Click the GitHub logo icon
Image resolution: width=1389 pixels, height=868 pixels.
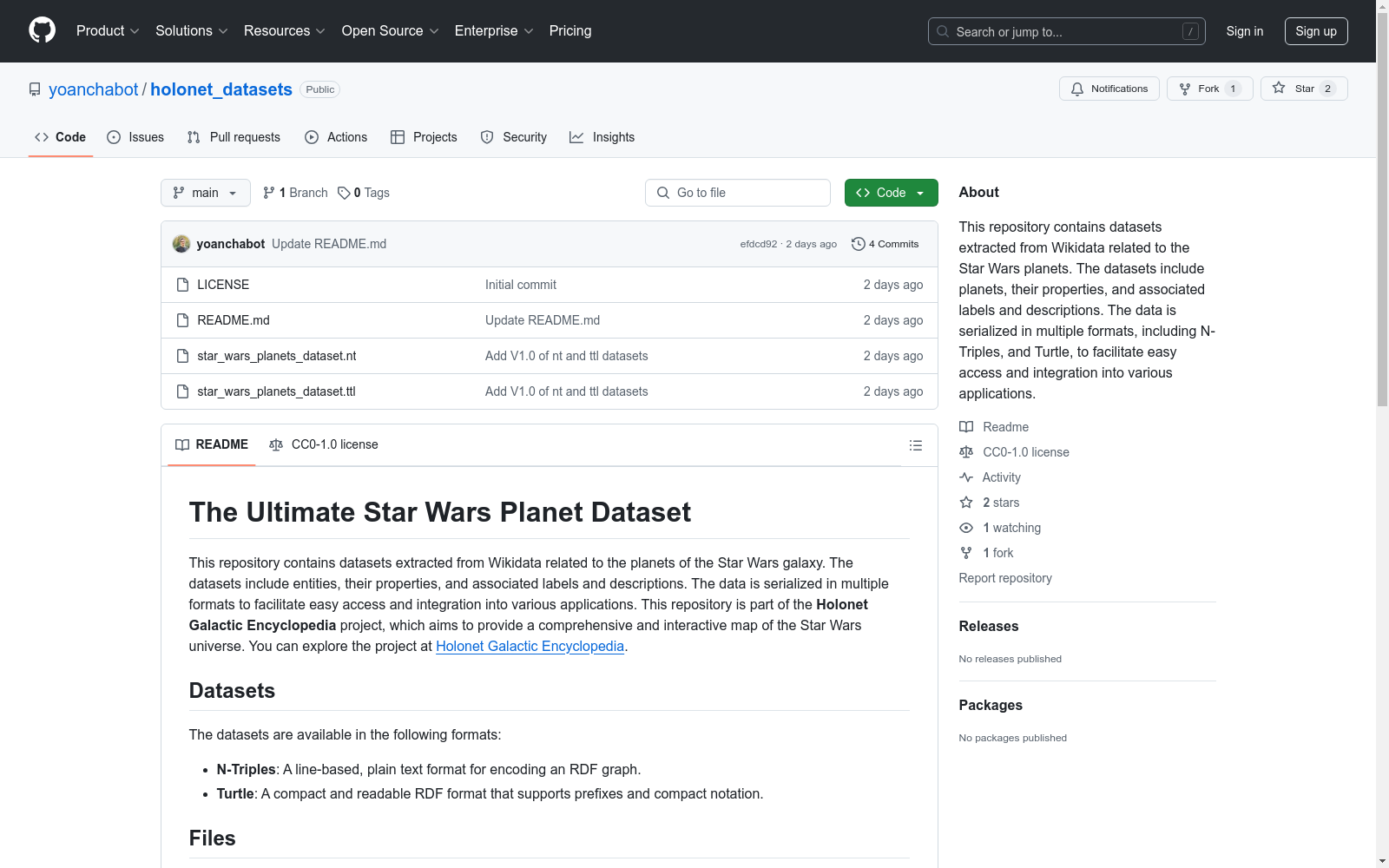tap(42, 30)
